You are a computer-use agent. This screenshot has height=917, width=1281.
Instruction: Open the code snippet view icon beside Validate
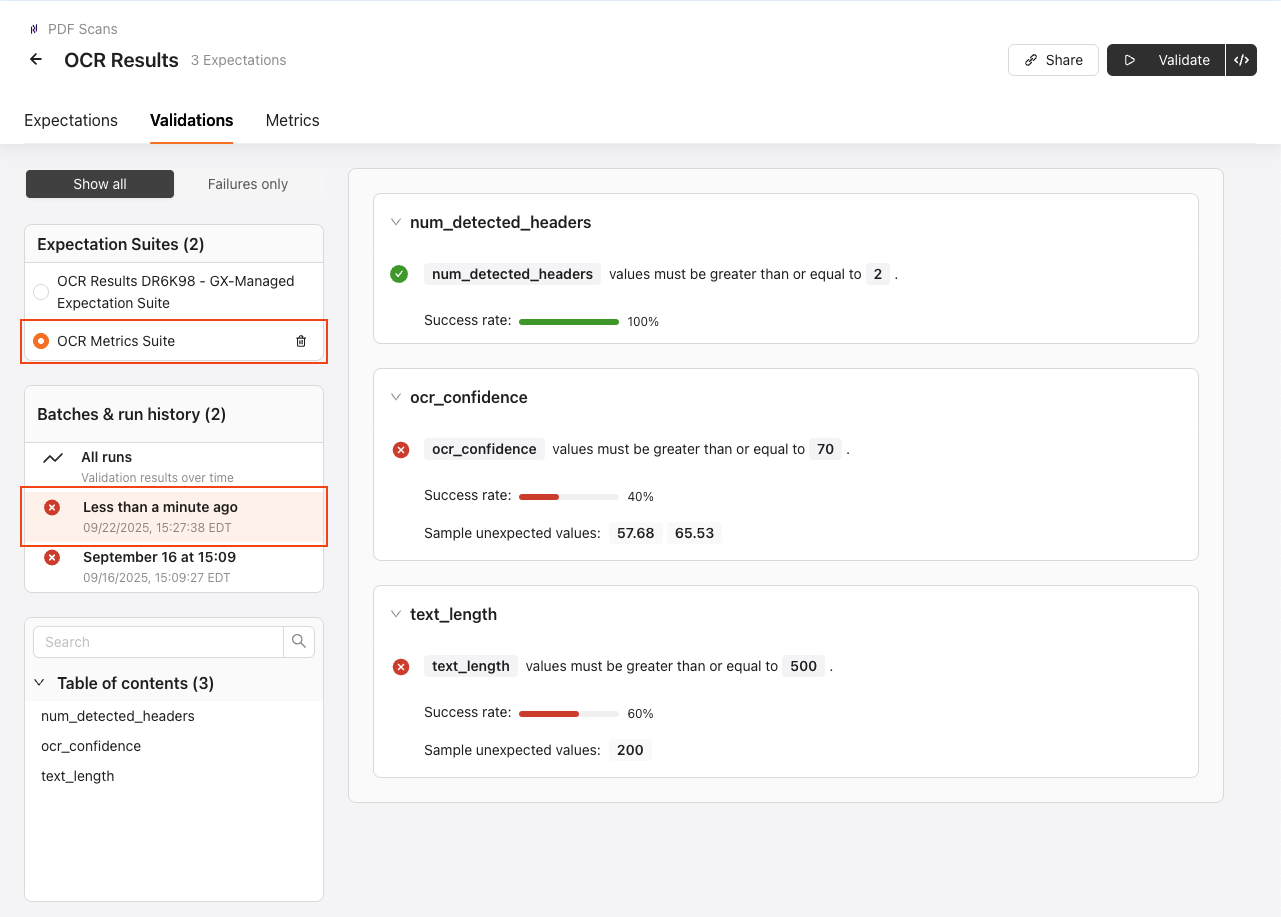point(1242,60)
